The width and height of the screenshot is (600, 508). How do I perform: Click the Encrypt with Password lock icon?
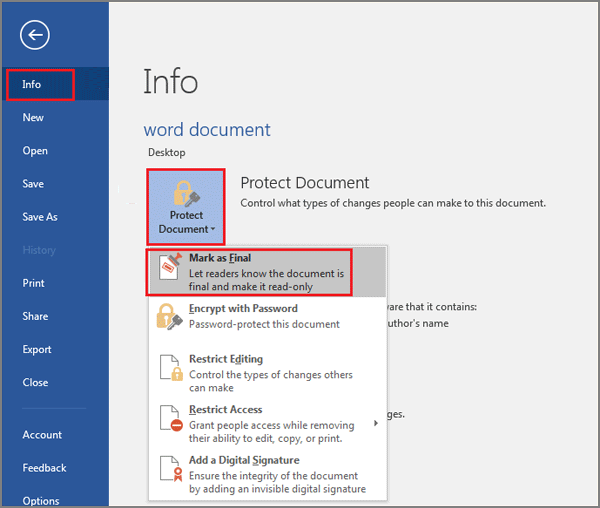[170, 317]
